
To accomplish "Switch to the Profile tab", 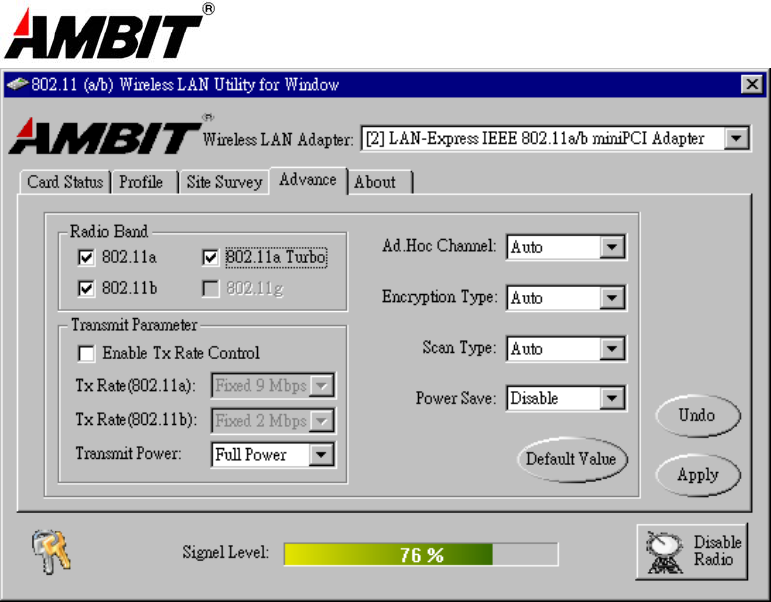I will [x=145, y=182].
